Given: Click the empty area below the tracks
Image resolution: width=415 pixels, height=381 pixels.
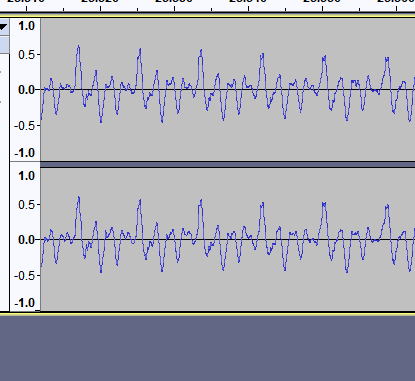Looking at the screenshot, I should (x=207, y=348).
